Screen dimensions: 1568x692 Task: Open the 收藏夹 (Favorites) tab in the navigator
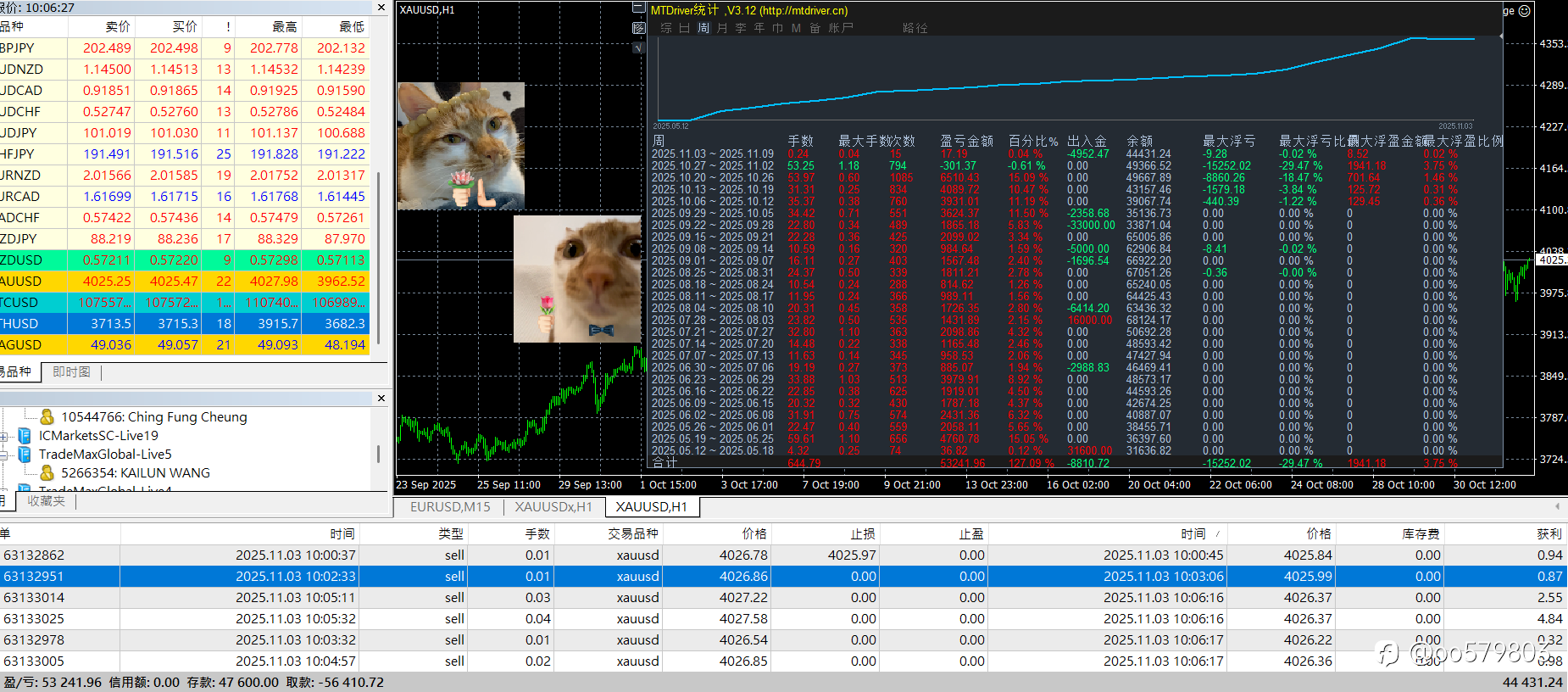click(46, 501)
